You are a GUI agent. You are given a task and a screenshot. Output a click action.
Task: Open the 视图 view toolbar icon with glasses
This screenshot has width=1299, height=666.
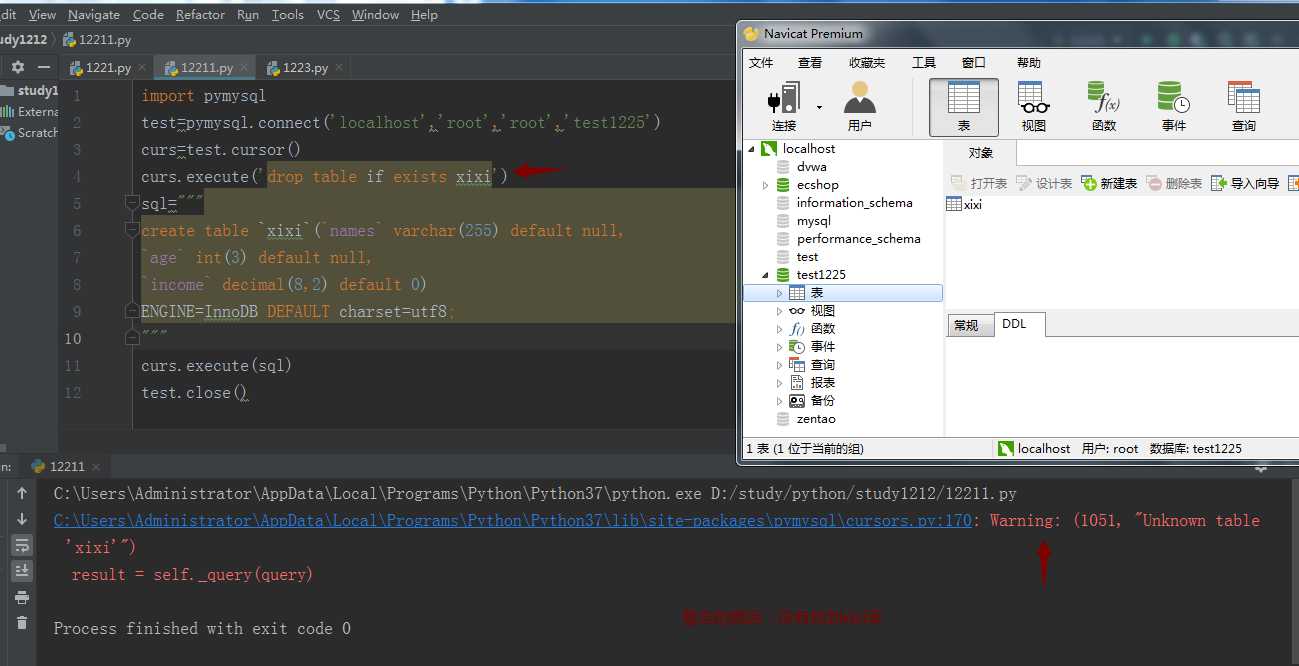pos(1033,106)
